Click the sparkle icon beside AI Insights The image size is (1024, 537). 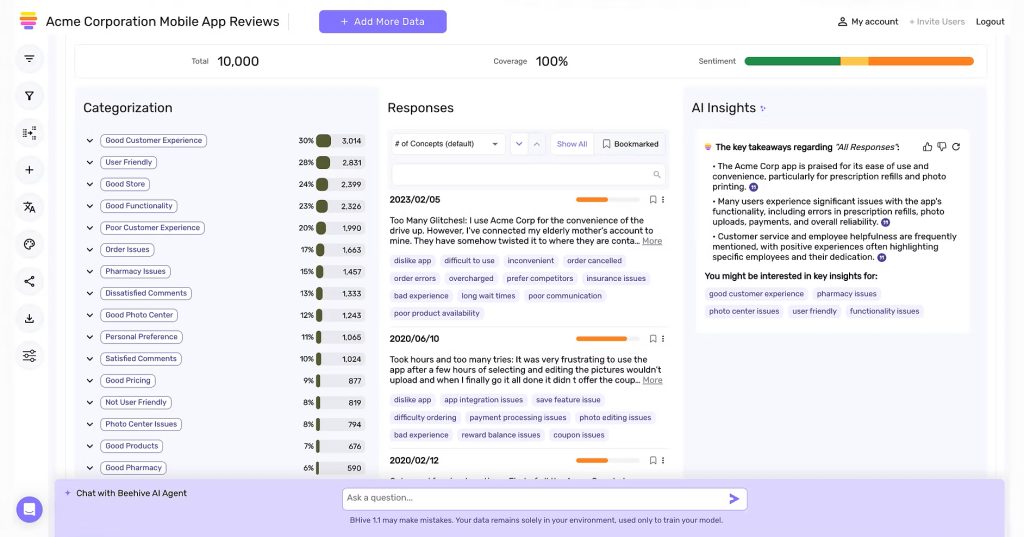click(x=763, y=108)
